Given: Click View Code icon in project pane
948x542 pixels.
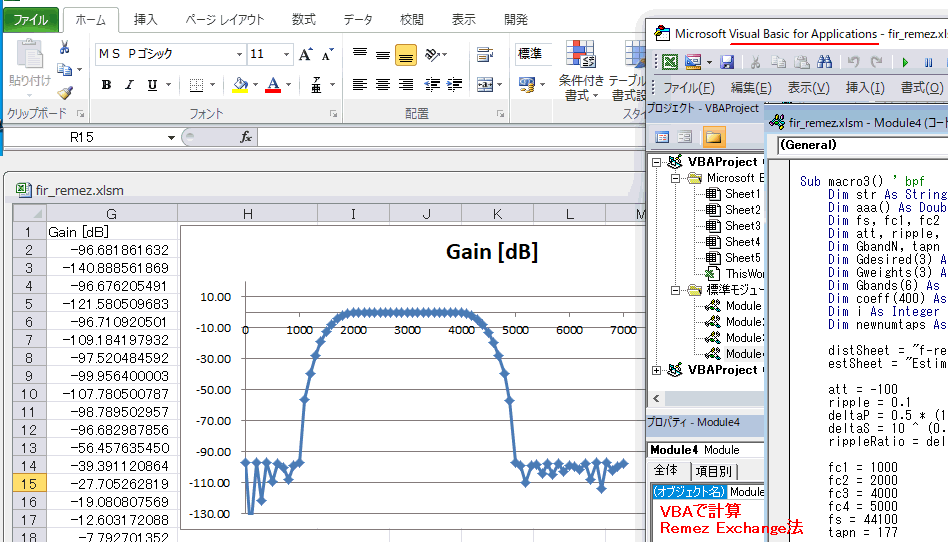Looking at the screenshot, I should [x=662, y=137].
